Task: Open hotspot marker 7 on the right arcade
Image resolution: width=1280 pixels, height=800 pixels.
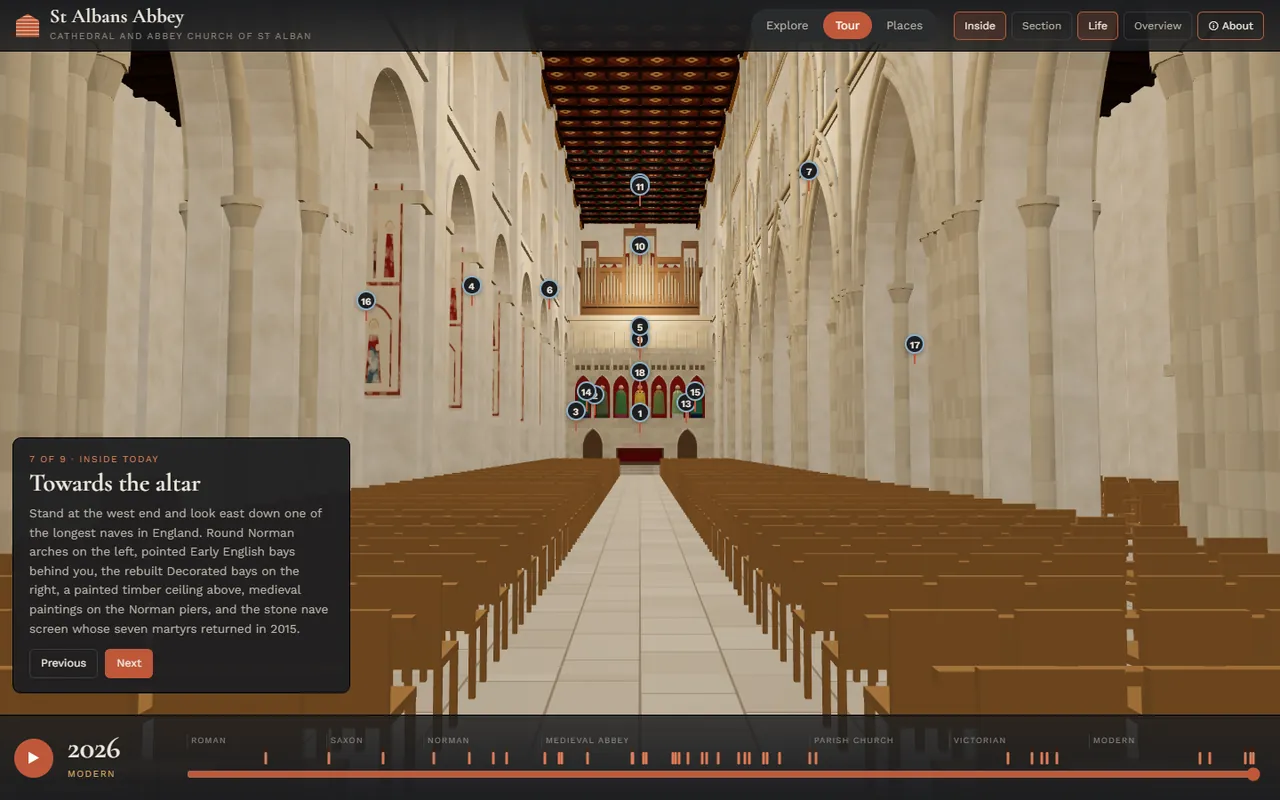Action: (809, 171)
